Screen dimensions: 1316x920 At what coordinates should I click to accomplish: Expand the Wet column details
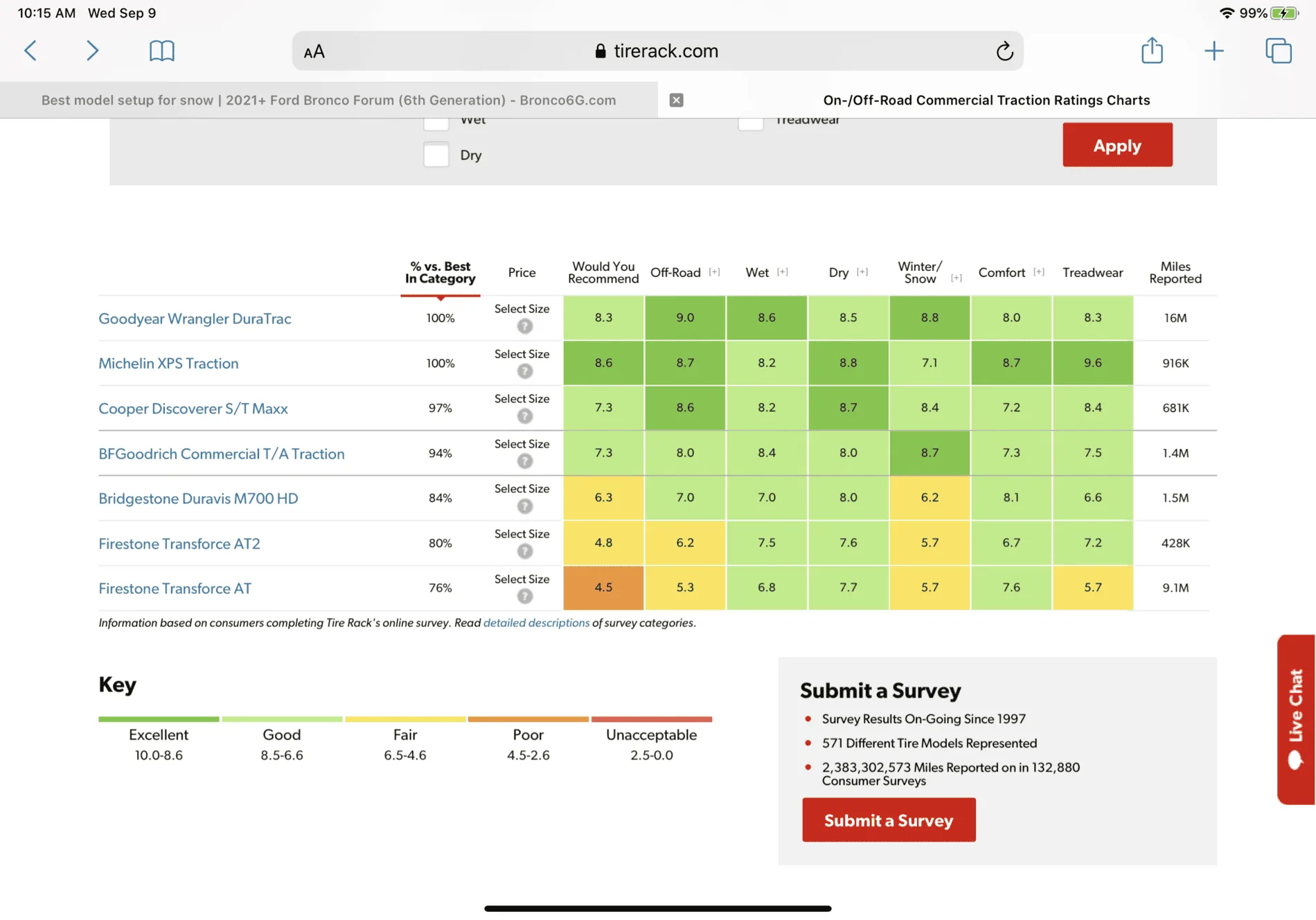pyautogui.click(x=782, y=272)
